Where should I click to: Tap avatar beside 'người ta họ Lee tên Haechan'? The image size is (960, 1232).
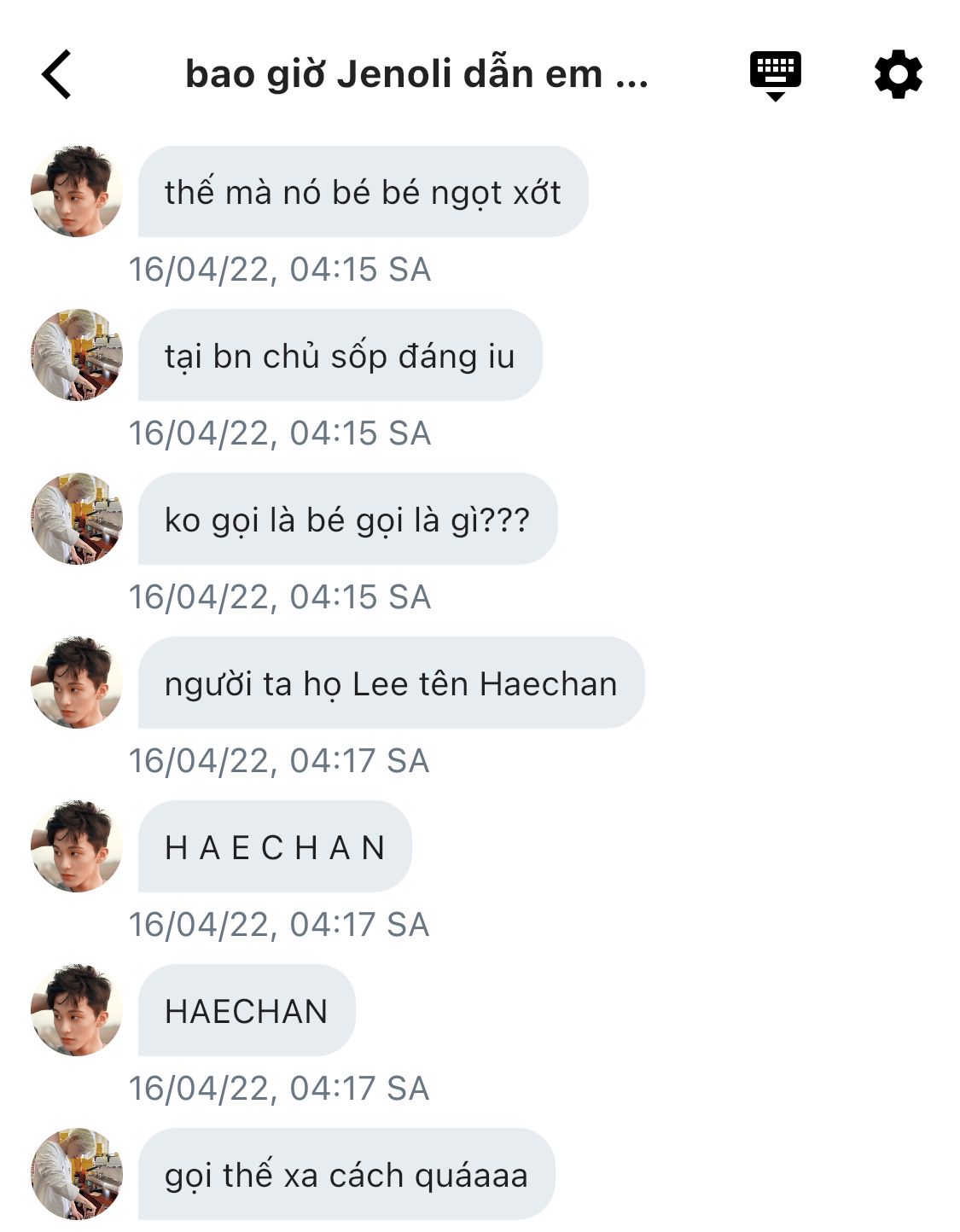(77, 683)
